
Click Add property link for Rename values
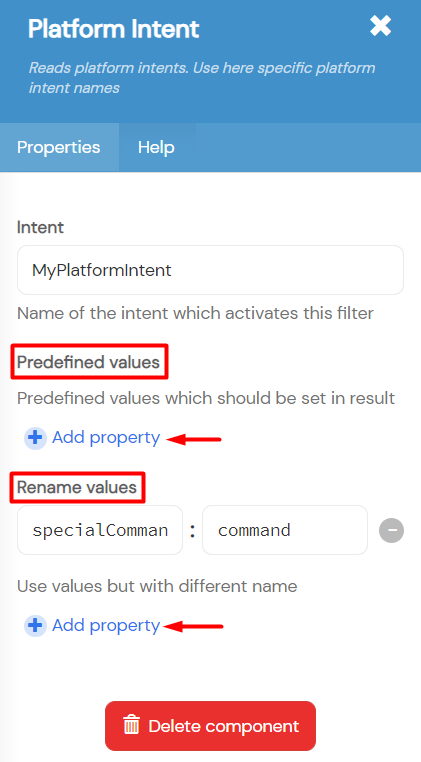point(106,625)
